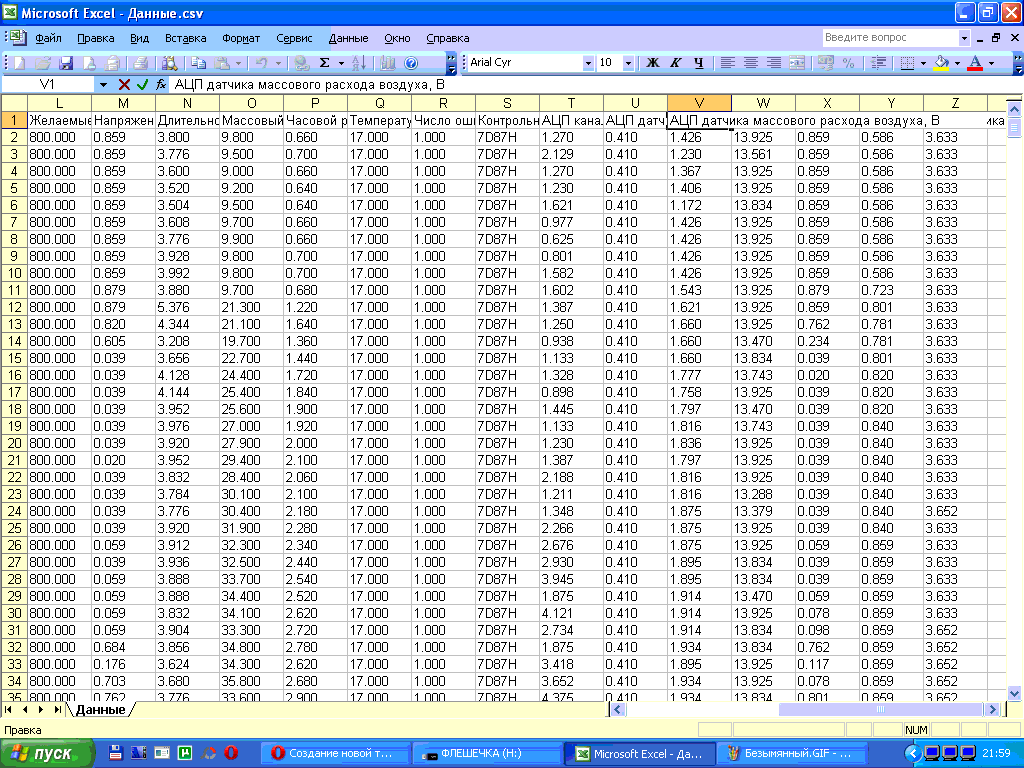Click the Undo arrow icon
The height and width of the screenshot is (768, 1024).
(x=261, y=63)
